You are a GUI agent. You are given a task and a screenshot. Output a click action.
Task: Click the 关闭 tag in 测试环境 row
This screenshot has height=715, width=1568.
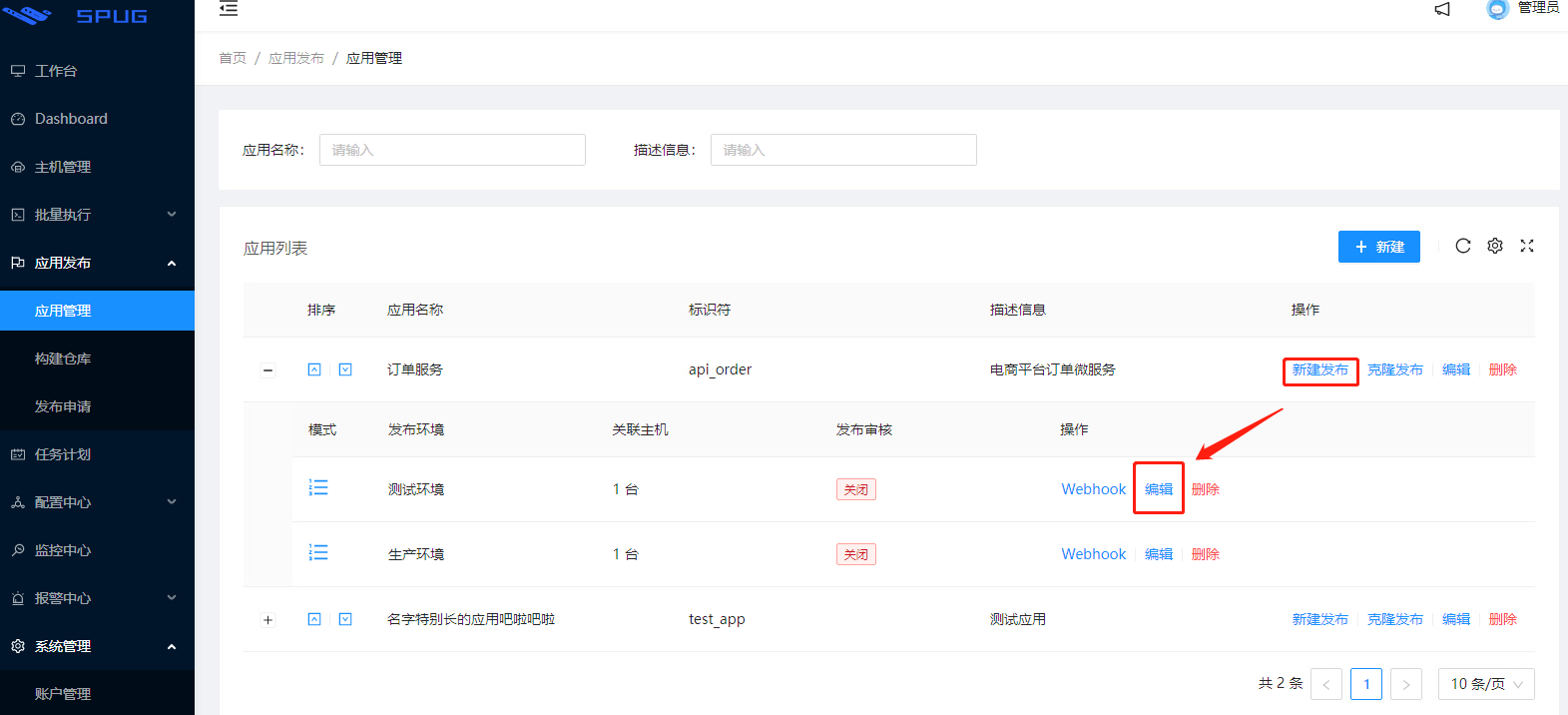point(856,489)
